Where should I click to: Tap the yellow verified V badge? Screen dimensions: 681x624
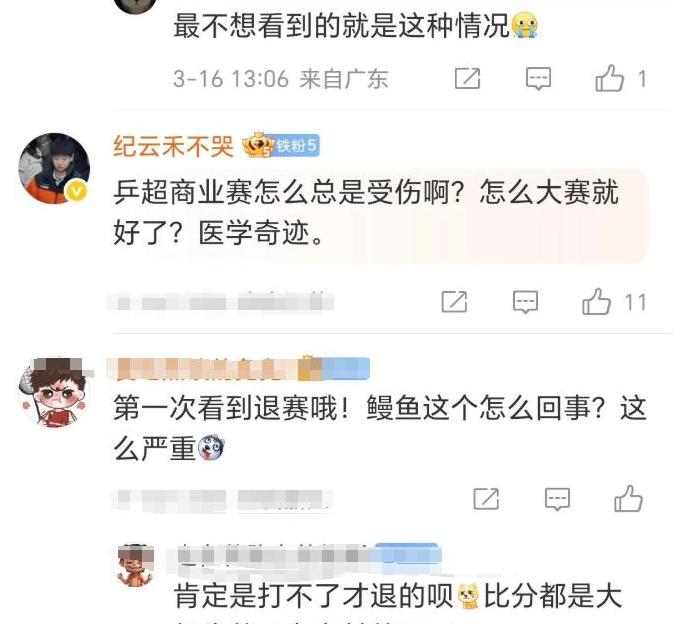coord(77,191)
